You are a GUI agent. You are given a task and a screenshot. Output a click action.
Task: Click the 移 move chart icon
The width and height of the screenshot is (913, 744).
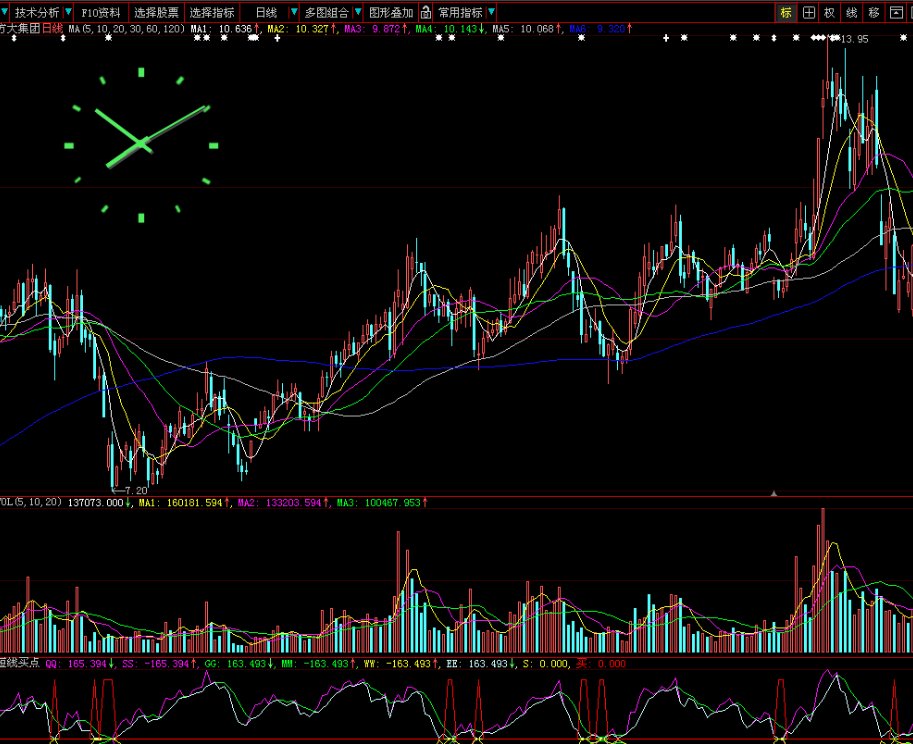[x=874, y=13]
